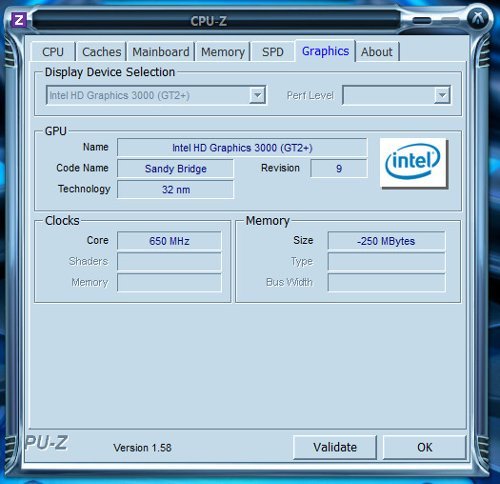Click the Memory Size -250 MBytes field

(x=386, y=241)
